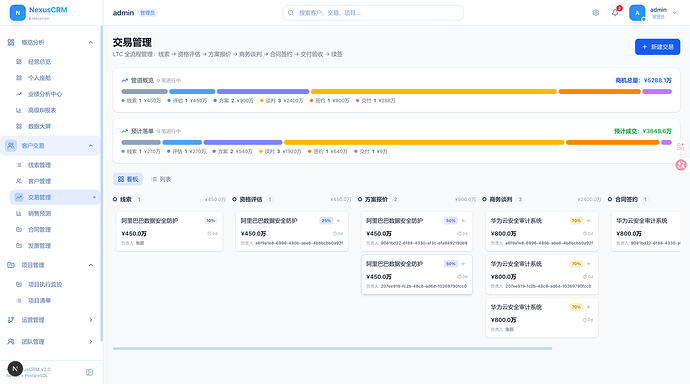This screenshot has height=384, width=690.
Task: Click the 数据大屏 grid icon
Action: [19, 126]
